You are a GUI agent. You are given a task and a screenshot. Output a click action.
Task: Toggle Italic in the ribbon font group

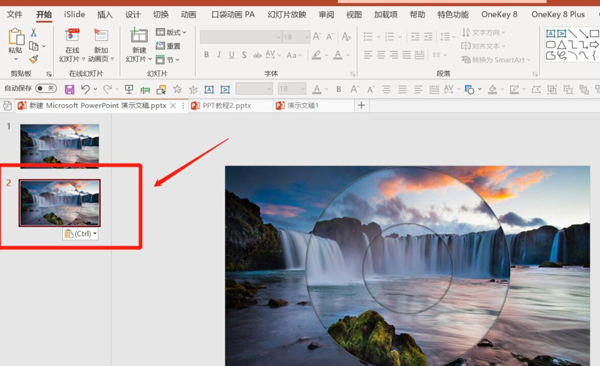click(219, 55)
